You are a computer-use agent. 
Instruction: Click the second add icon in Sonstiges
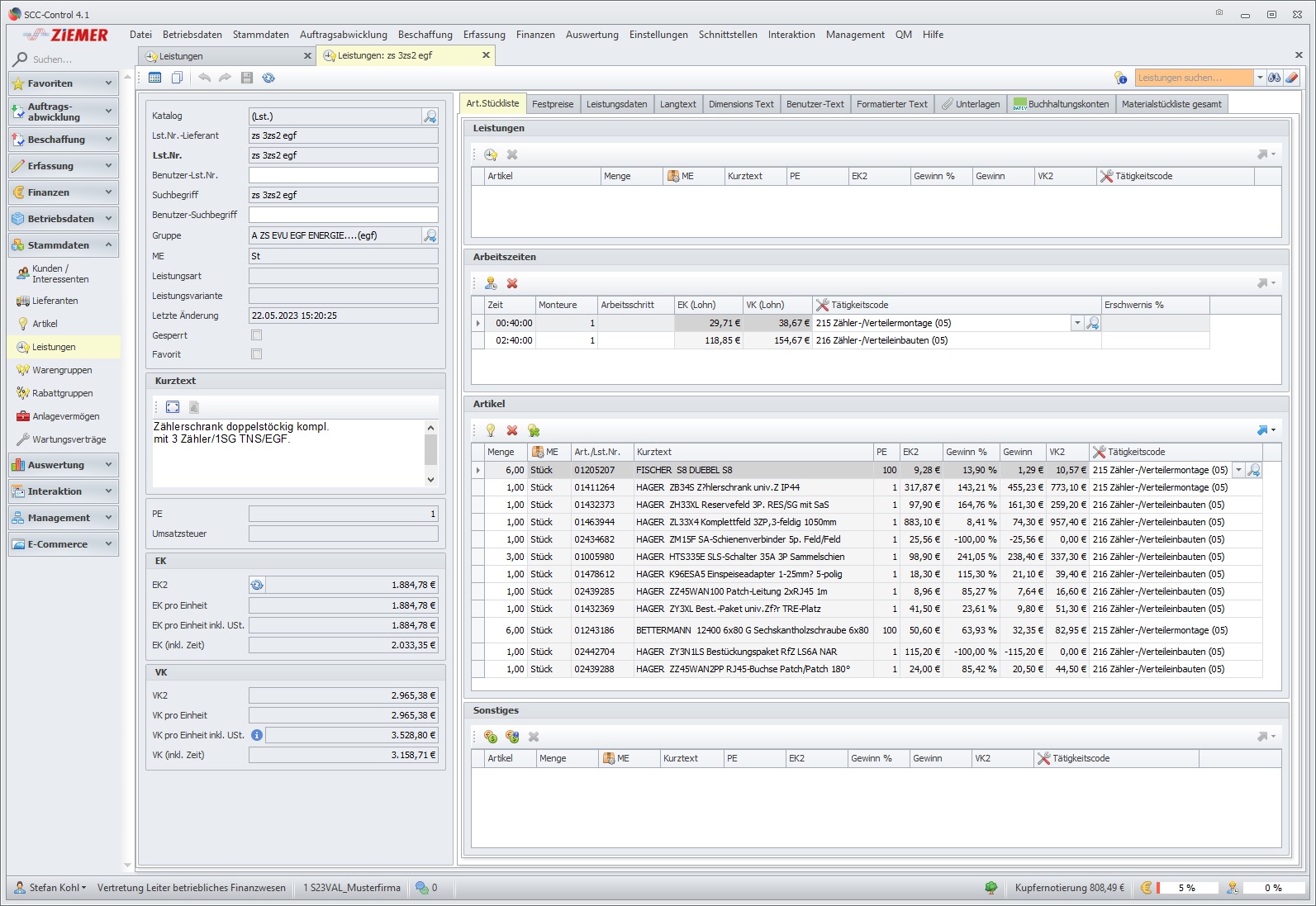(512, 737)
